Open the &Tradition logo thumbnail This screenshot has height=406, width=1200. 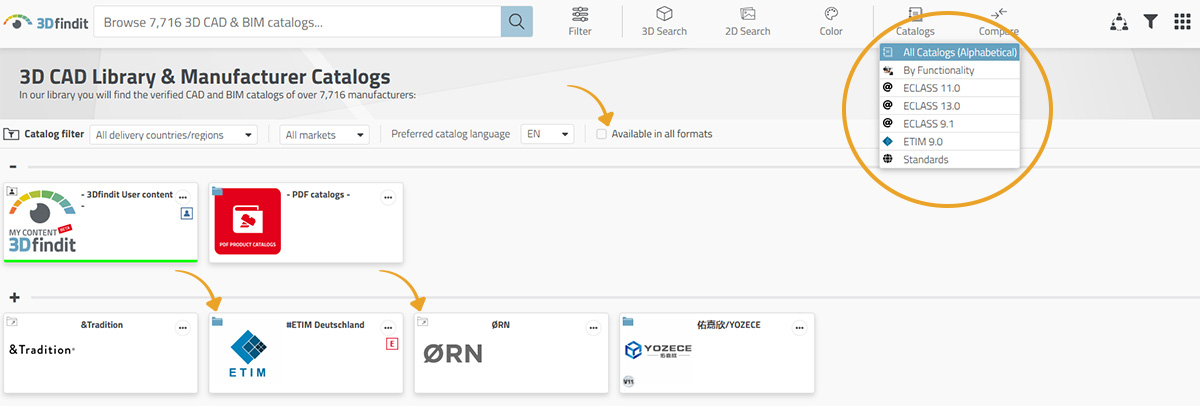pos(42,350)
